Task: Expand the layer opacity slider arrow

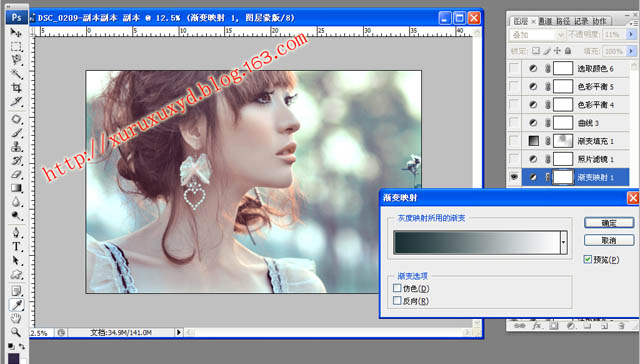Action: [x=631, y=35]
